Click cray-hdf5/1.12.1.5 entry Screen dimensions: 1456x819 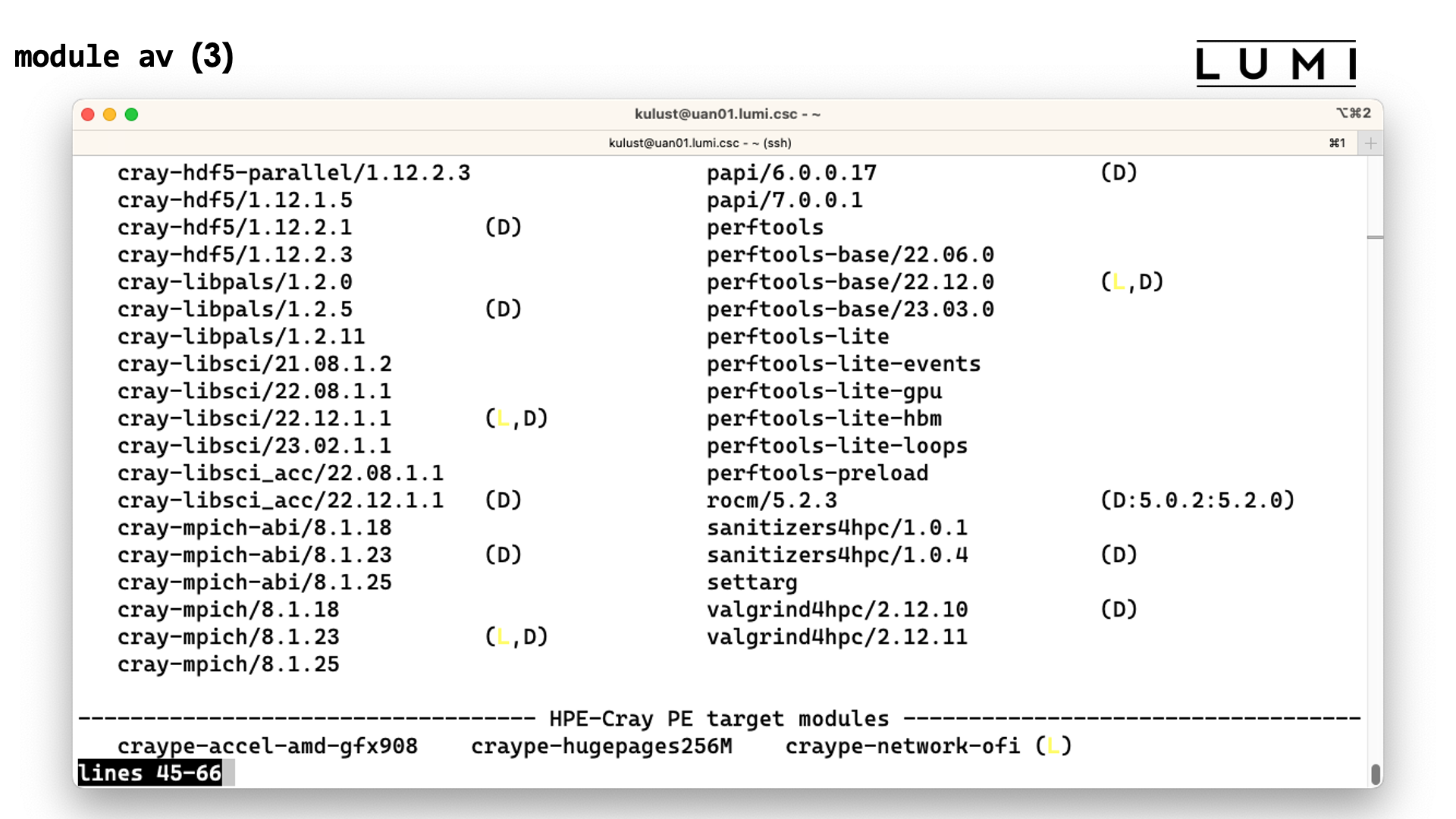tap(235, 200)
